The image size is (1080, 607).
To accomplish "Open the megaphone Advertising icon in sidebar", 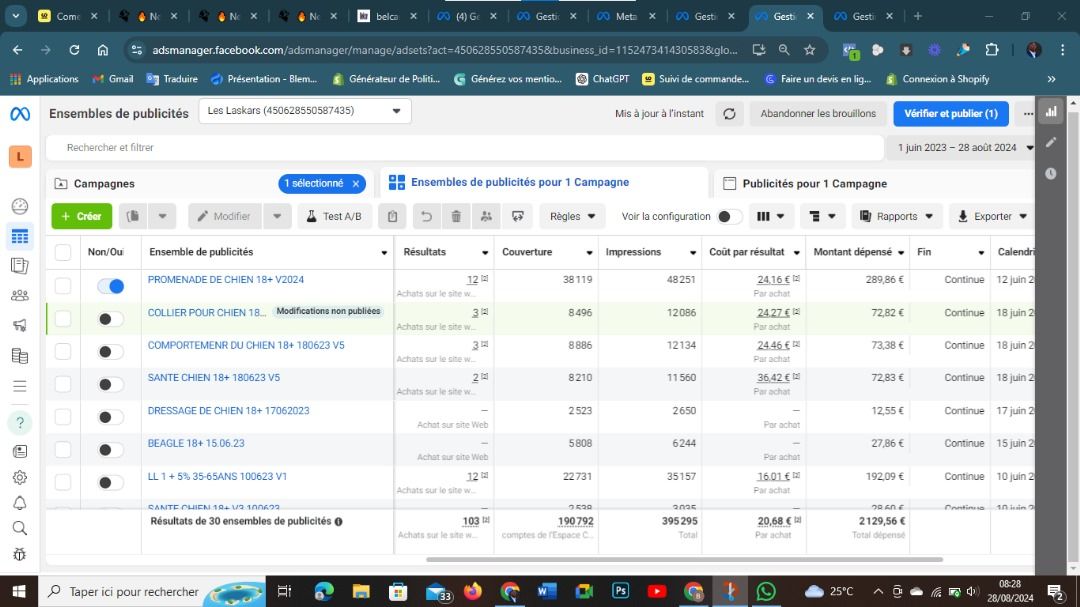I will tap(20, 325).
